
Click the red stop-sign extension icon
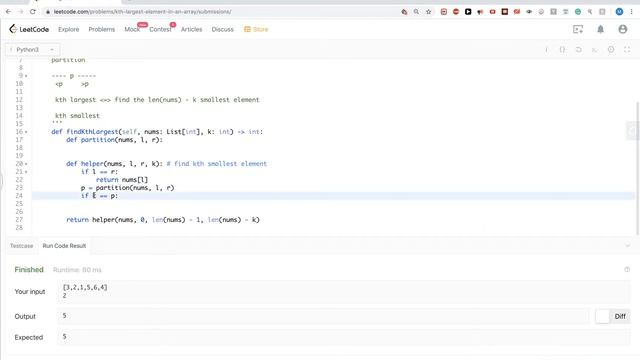456,12
